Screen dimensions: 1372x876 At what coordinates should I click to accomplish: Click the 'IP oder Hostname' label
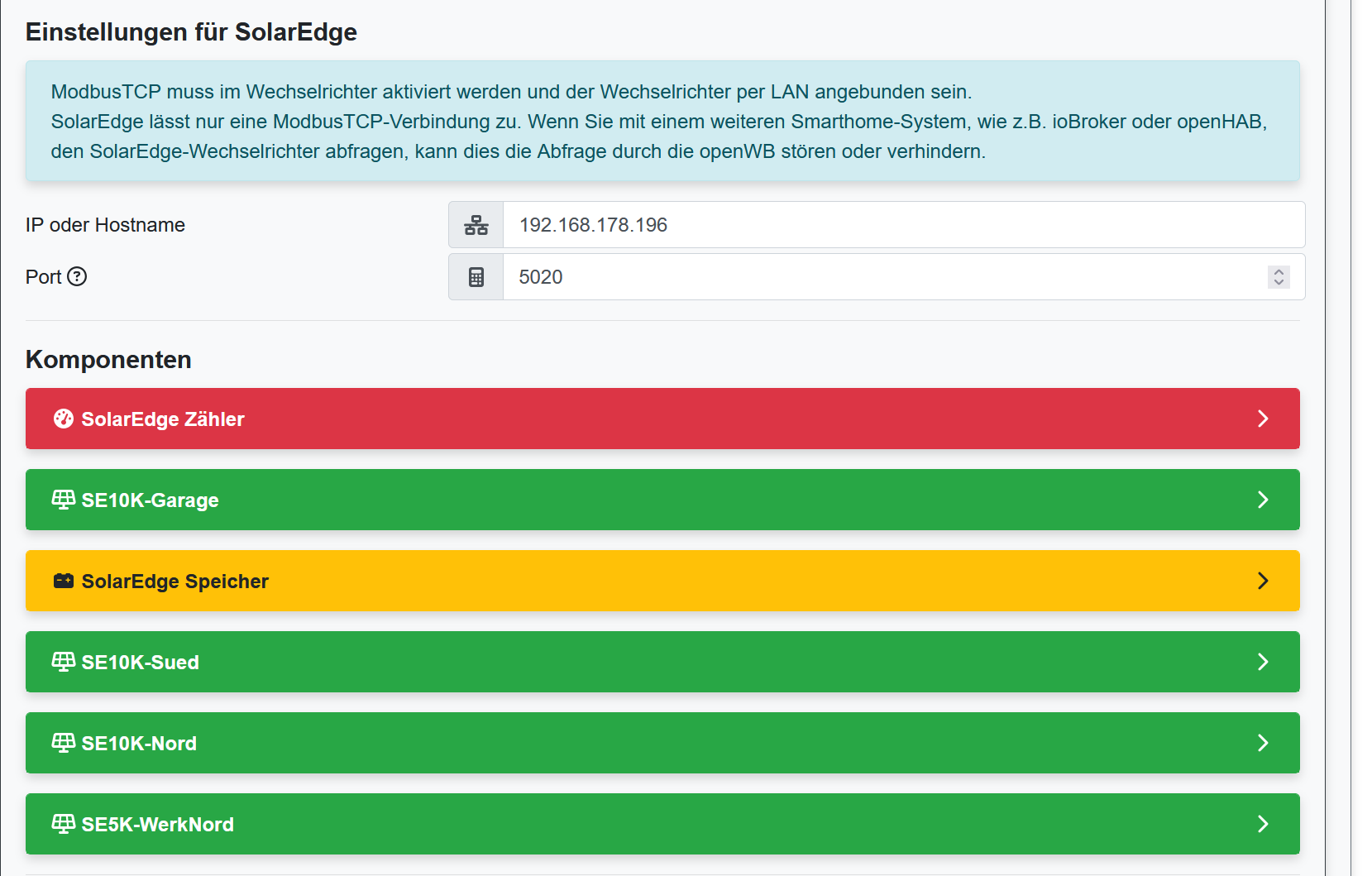(105, 225)
